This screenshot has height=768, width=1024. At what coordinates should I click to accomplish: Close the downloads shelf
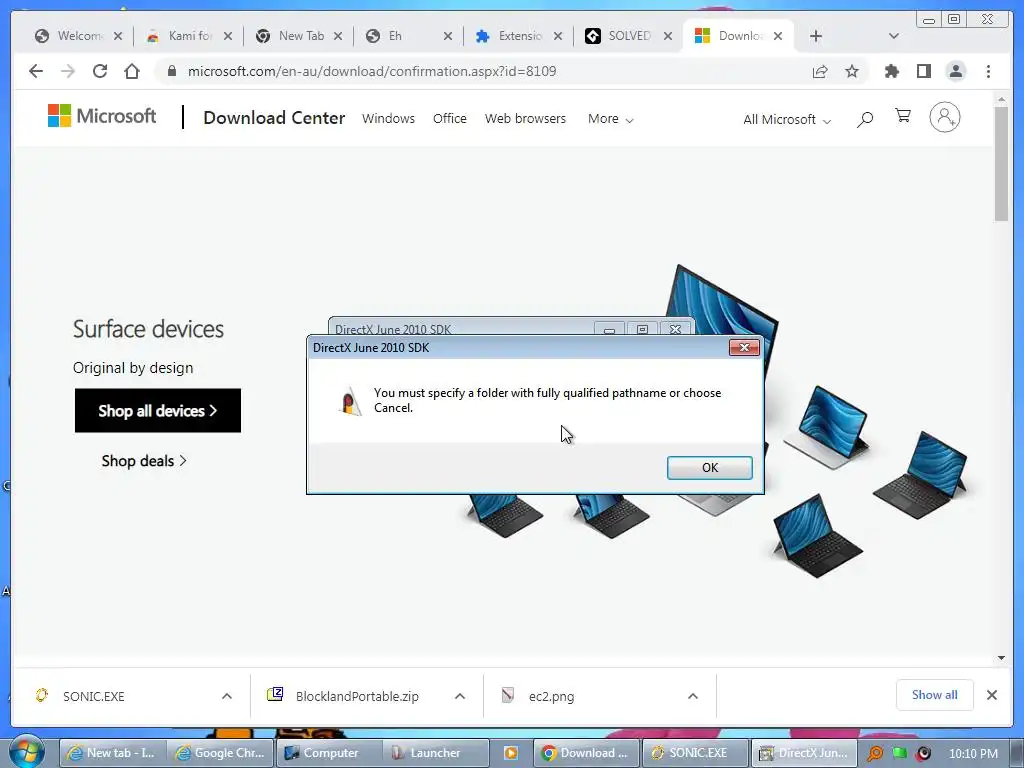[x=991, y=695]
